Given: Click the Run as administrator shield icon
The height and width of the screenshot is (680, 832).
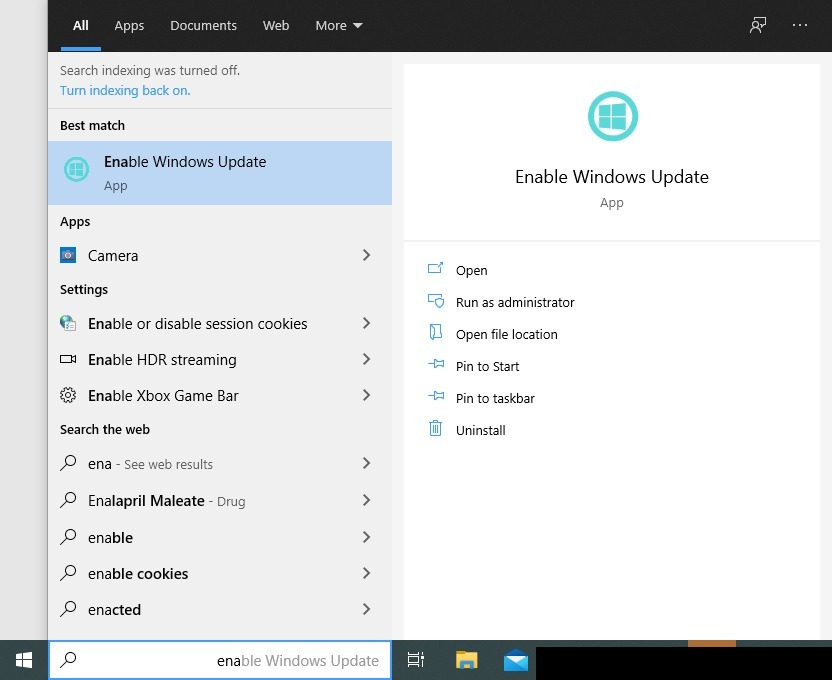Looking at the screenshot, I should click(x=436, y=301).
